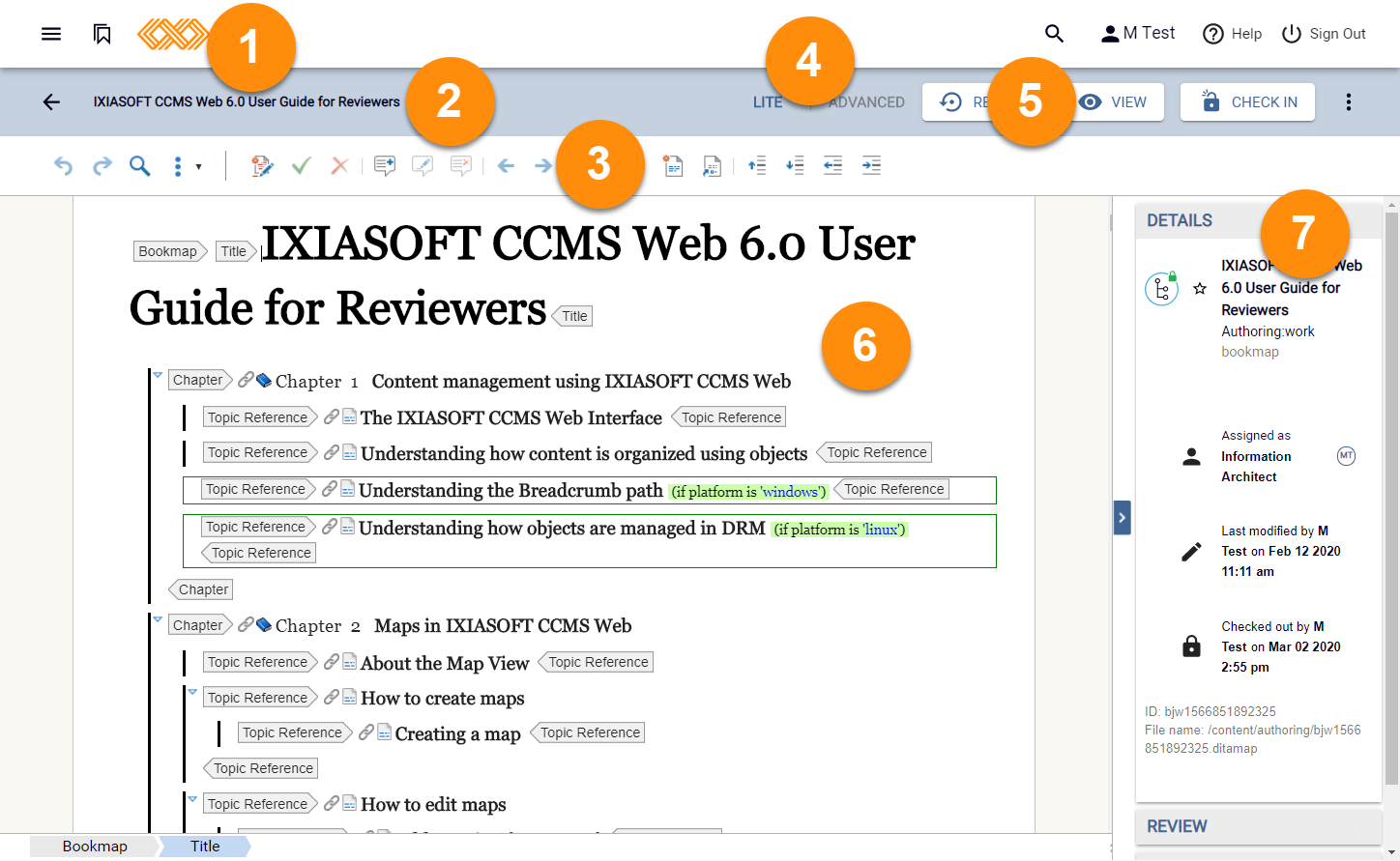Move the selected item up
The image size is (1400, 861).
pyautogui.click(x=757, y=166)
